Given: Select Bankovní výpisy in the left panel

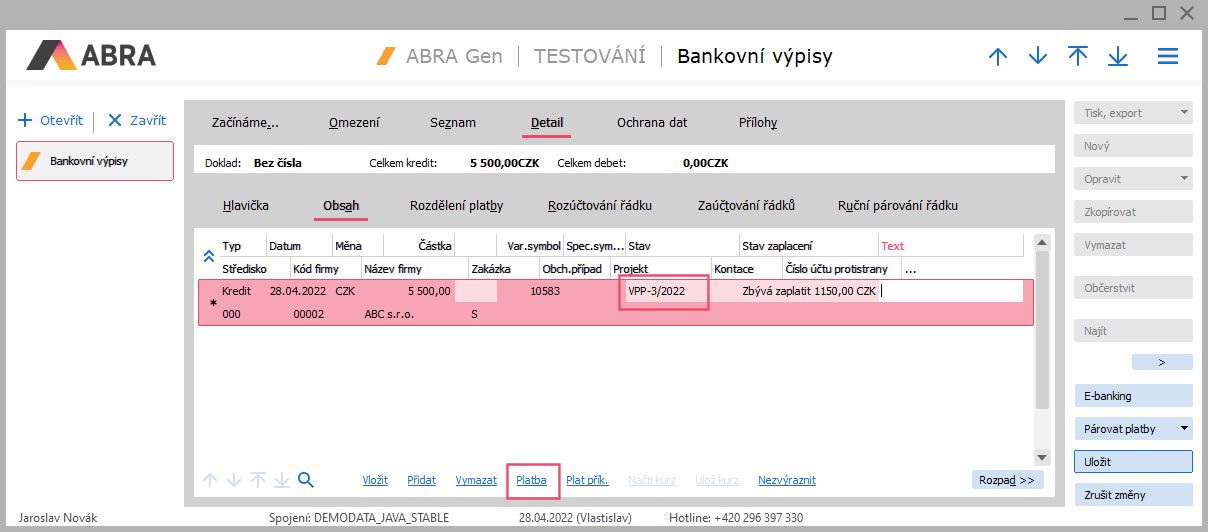Looking at the screenshot, I should 95,161.
